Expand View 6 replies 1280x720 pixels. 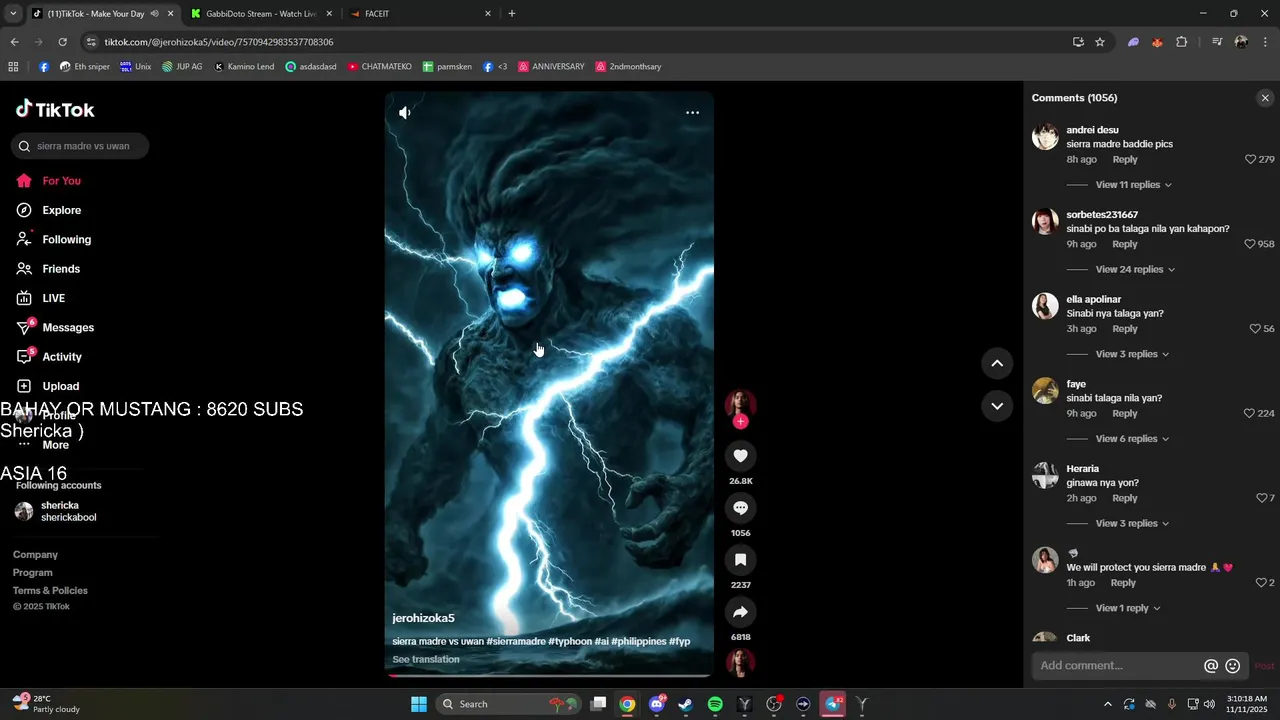click(1132, 439)
